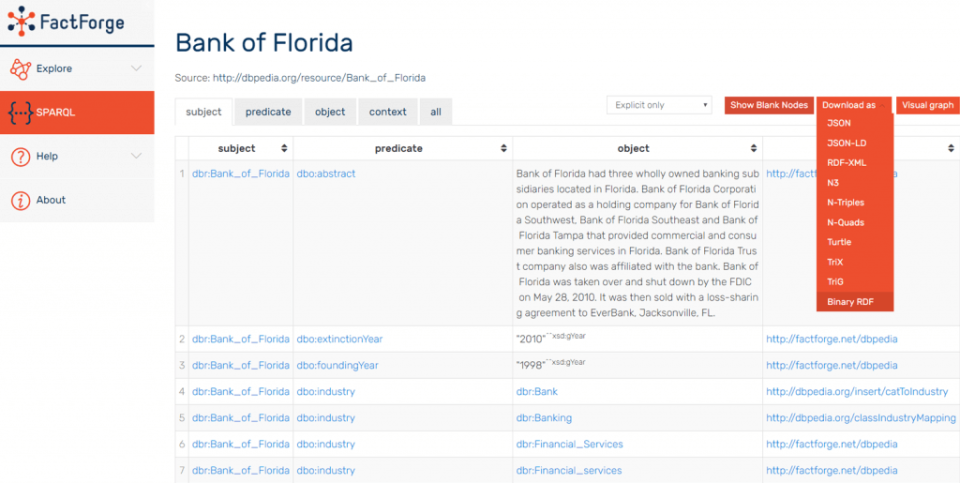Expand the Explore menu chevron
Viewport: 960px width, 483px height.
point(137,69)
